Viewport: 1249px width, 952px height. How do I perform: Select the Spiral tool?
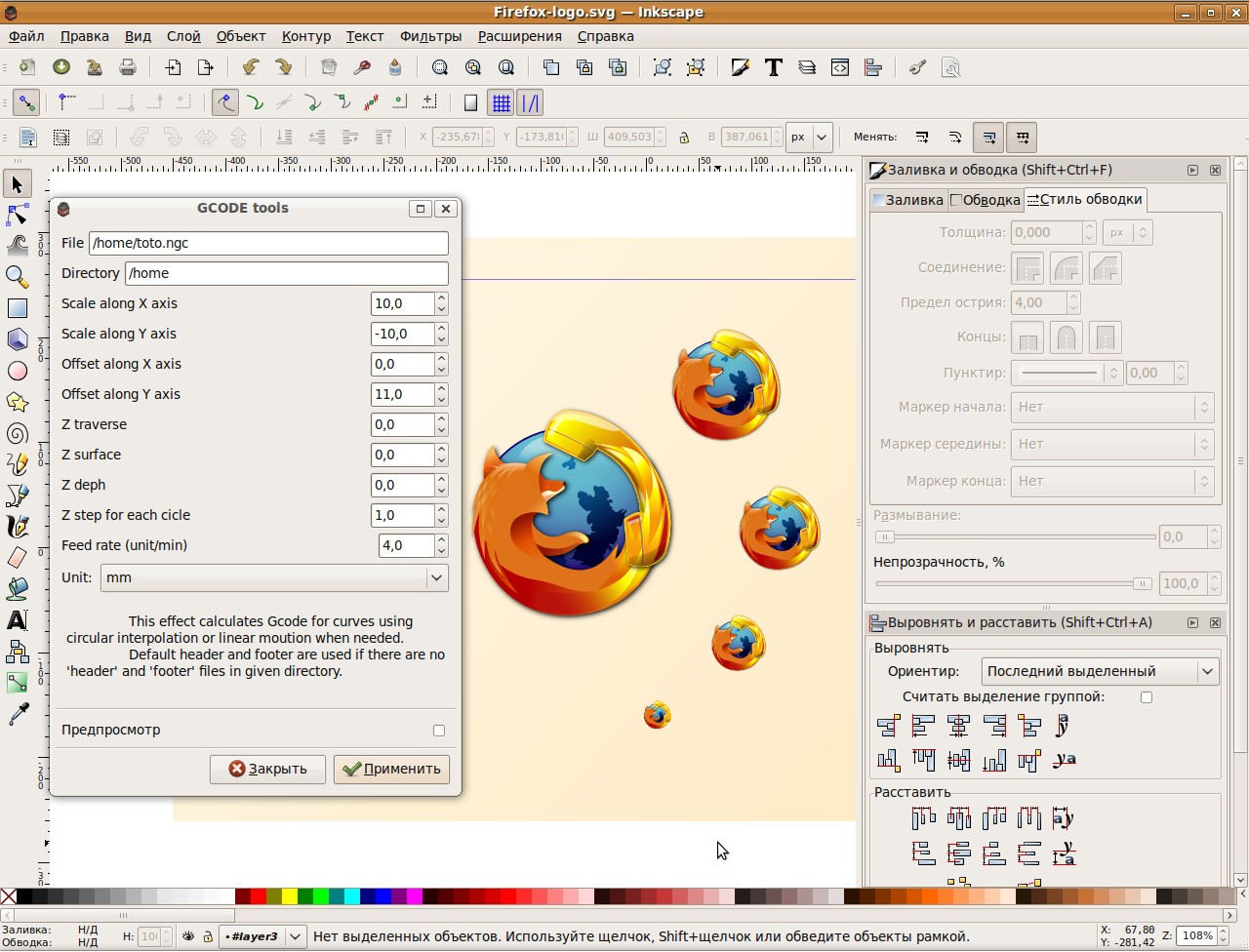(18, 433)
